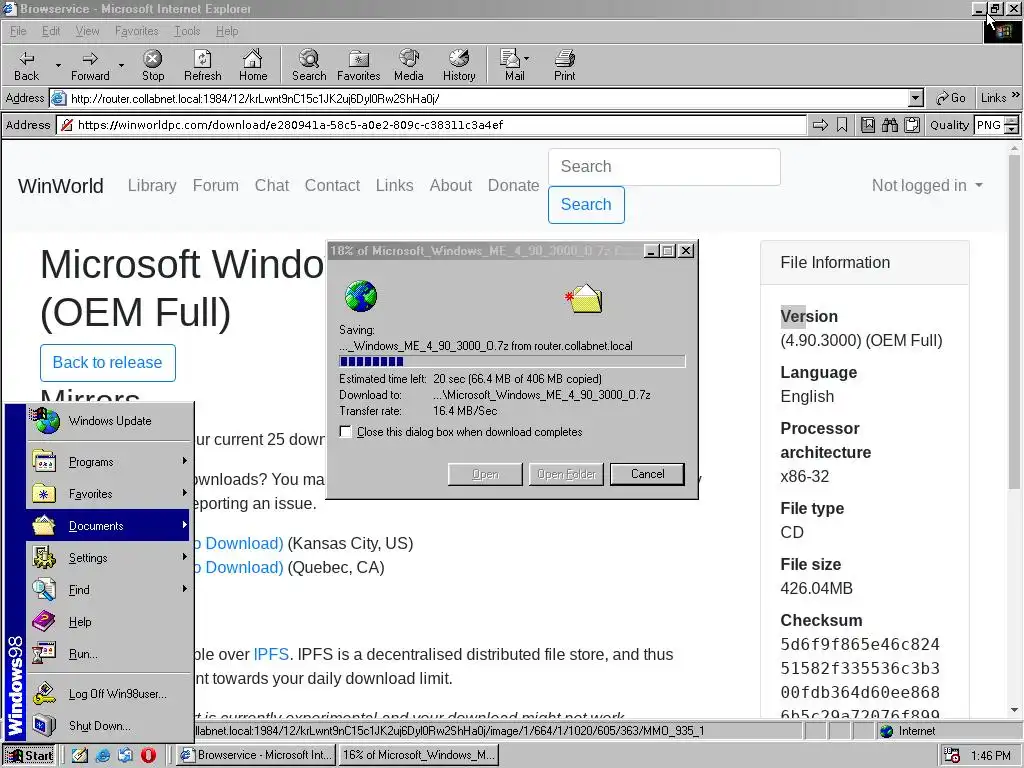Viewport: 1024px width, 768px height.
Task: Check Close this dialog box when download completes
Action: pyautogui.click(x=345, y=432)
